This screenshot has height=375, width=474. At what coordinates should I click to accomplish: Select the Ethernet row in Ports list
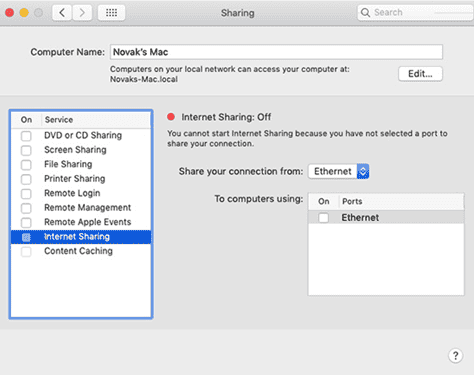tap(386, 217)
